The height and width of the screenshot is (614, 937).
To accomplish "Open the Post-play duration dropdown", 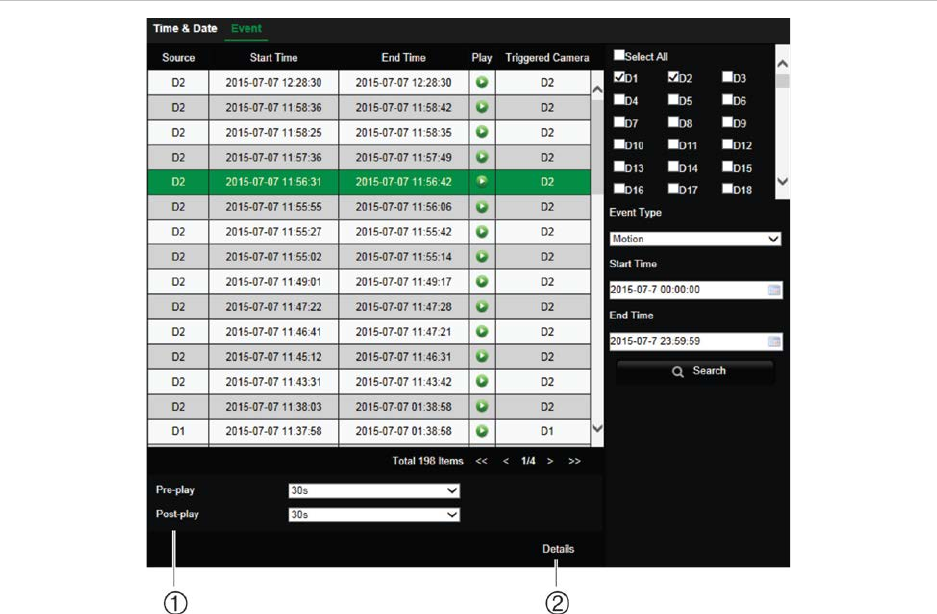I will pos(374,515).
